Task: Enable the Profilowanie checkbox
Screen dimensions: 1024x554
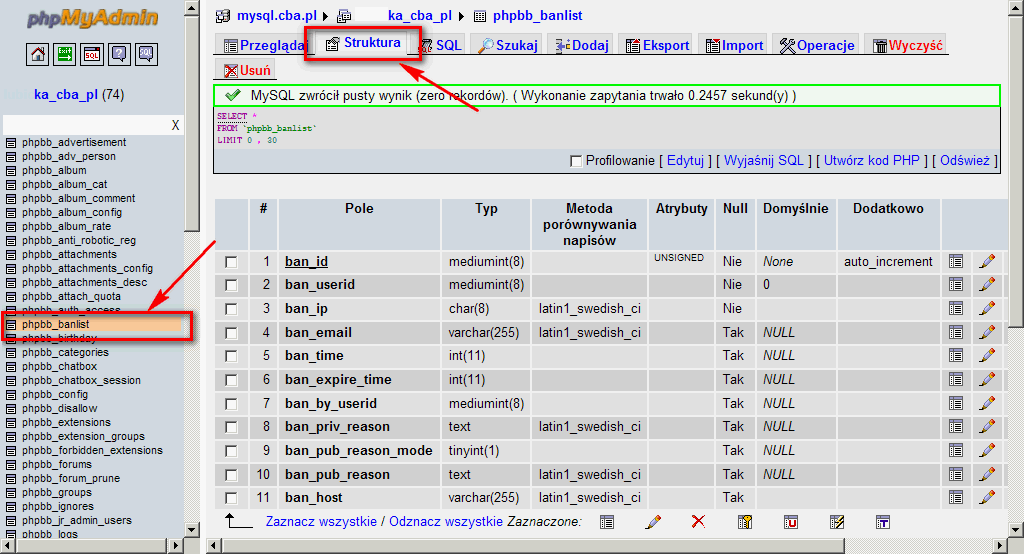Action: click(575, 161)
